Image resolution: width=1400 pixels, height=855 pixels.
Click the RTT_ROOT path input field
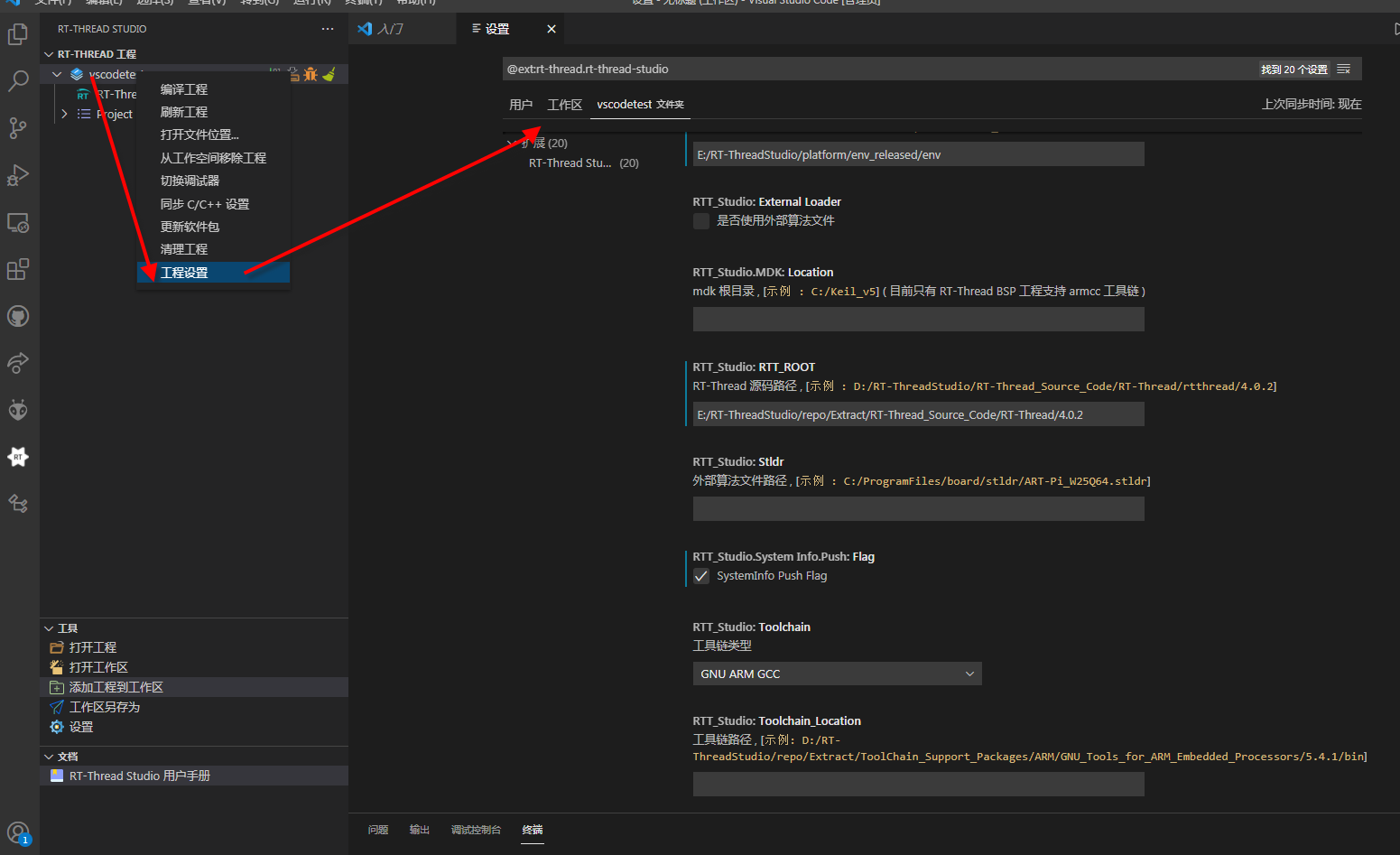tap(918, 414)
